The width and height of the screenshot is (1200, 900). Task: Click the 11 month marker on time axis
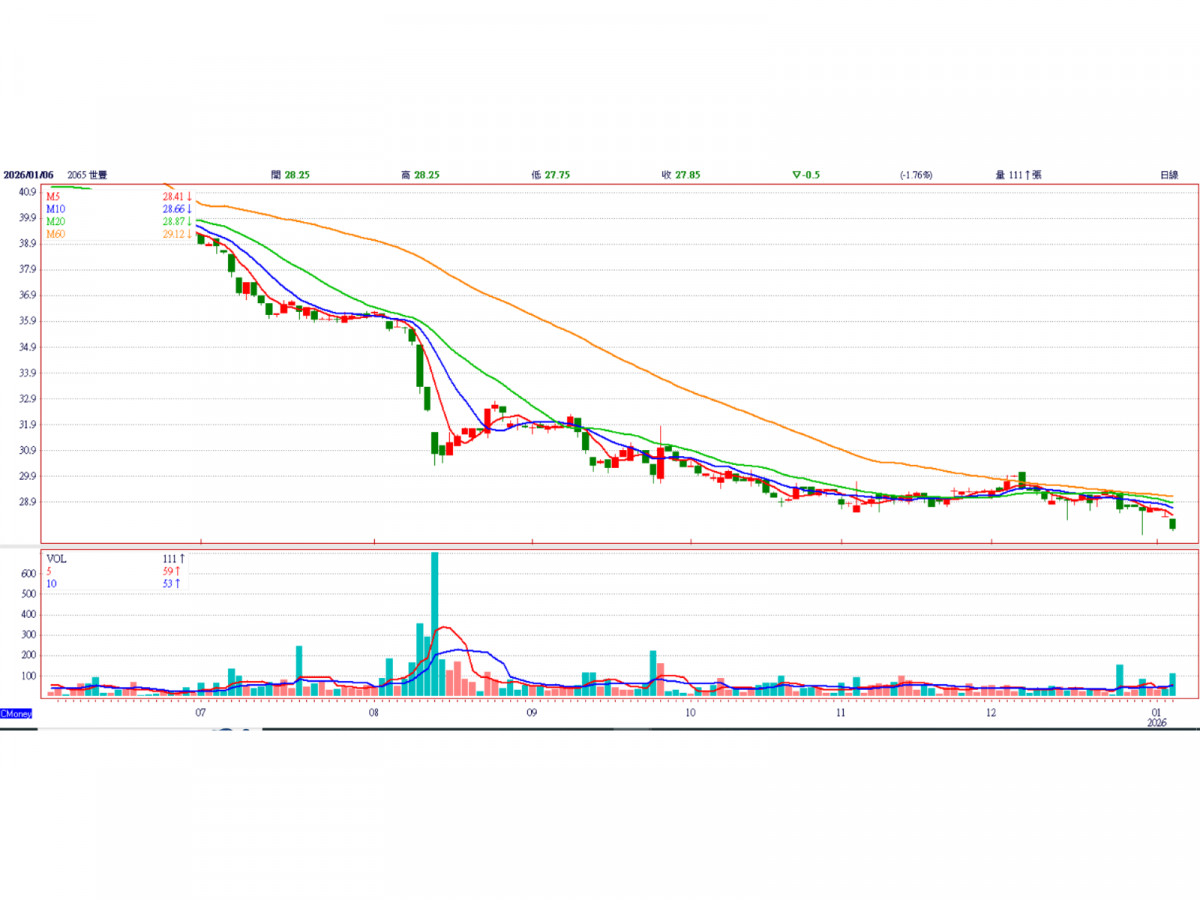coord(841,713)
